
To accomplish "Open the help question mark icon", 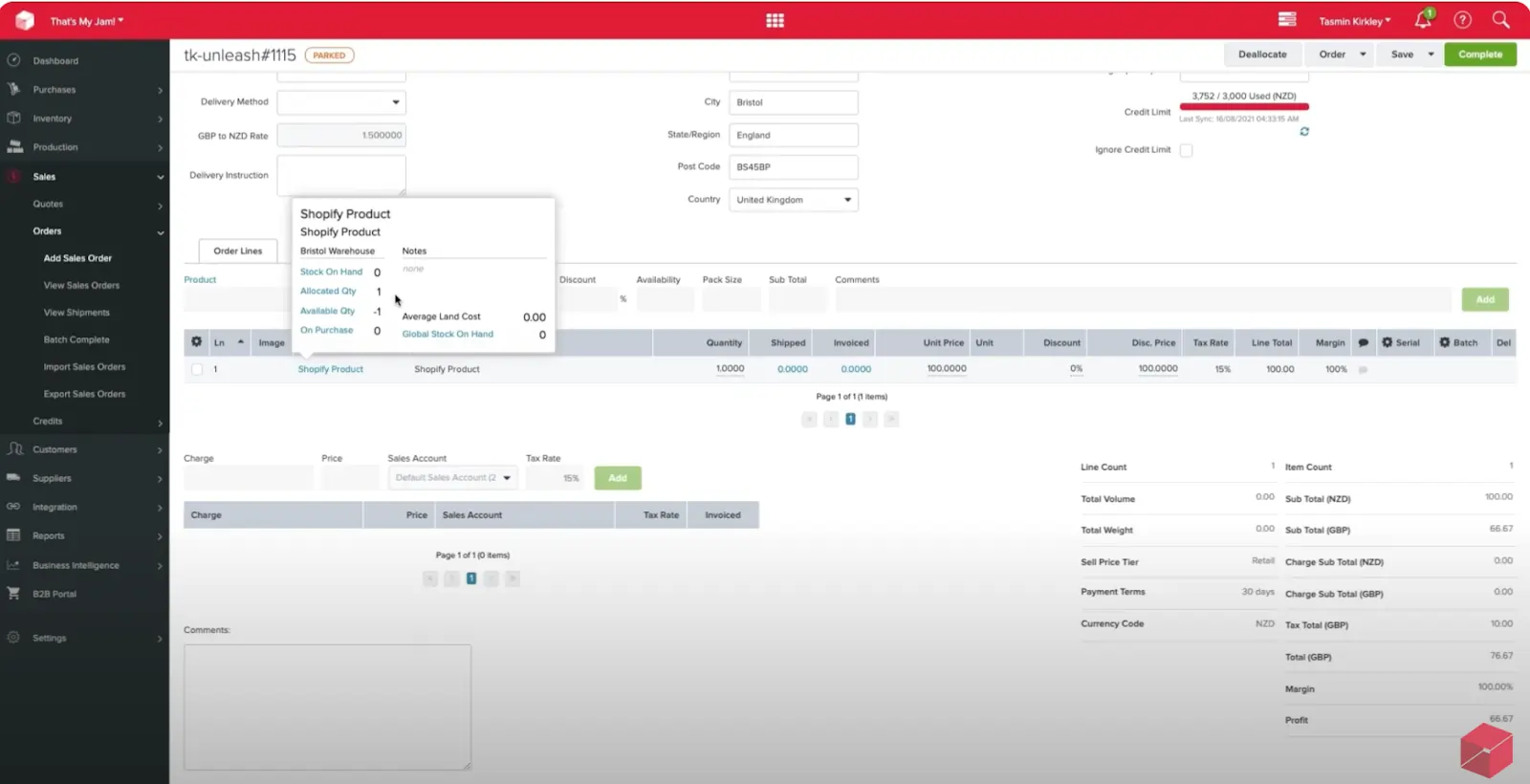I will coord(1462,20).
